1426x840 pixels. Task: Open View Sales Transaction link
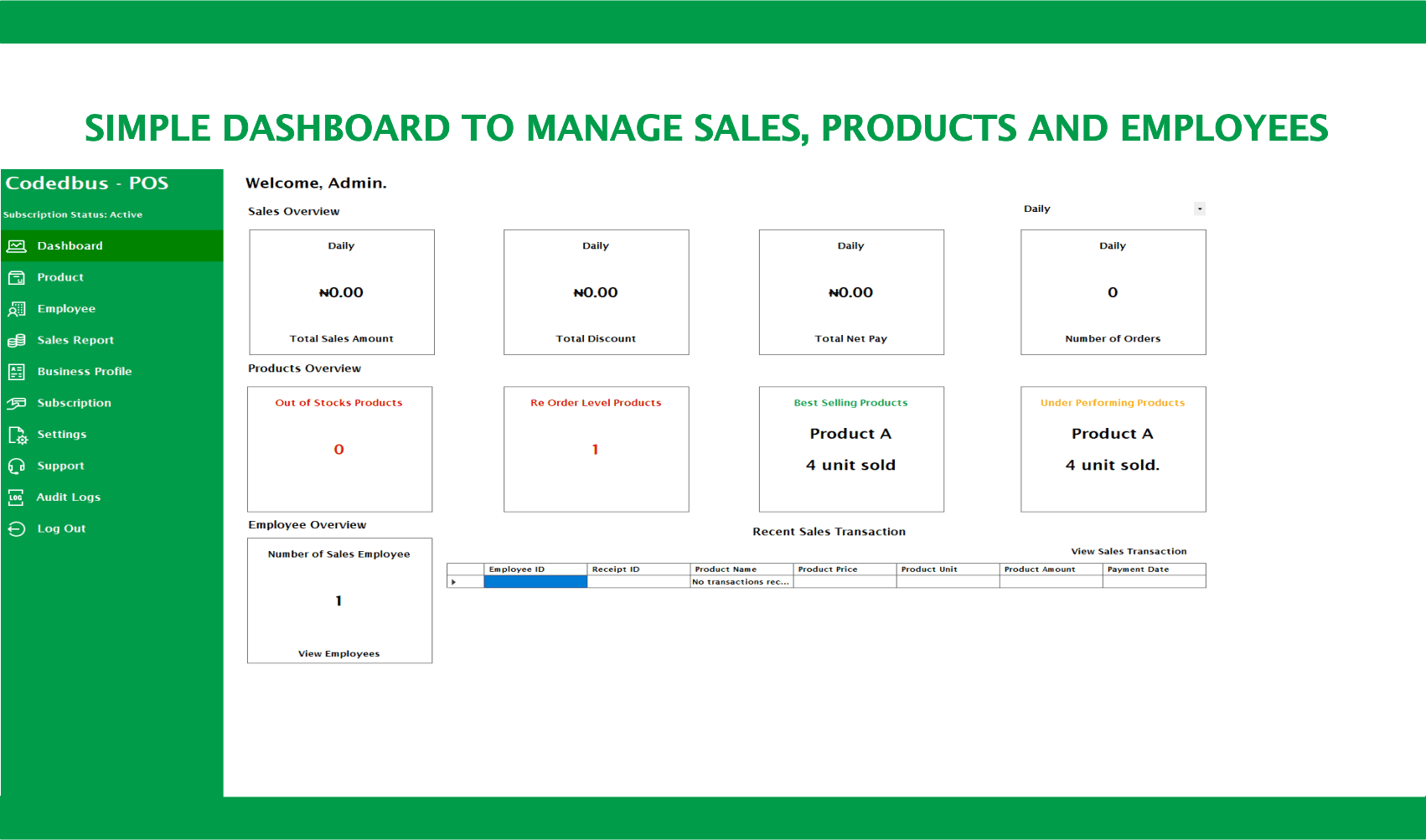point(1129,551)
